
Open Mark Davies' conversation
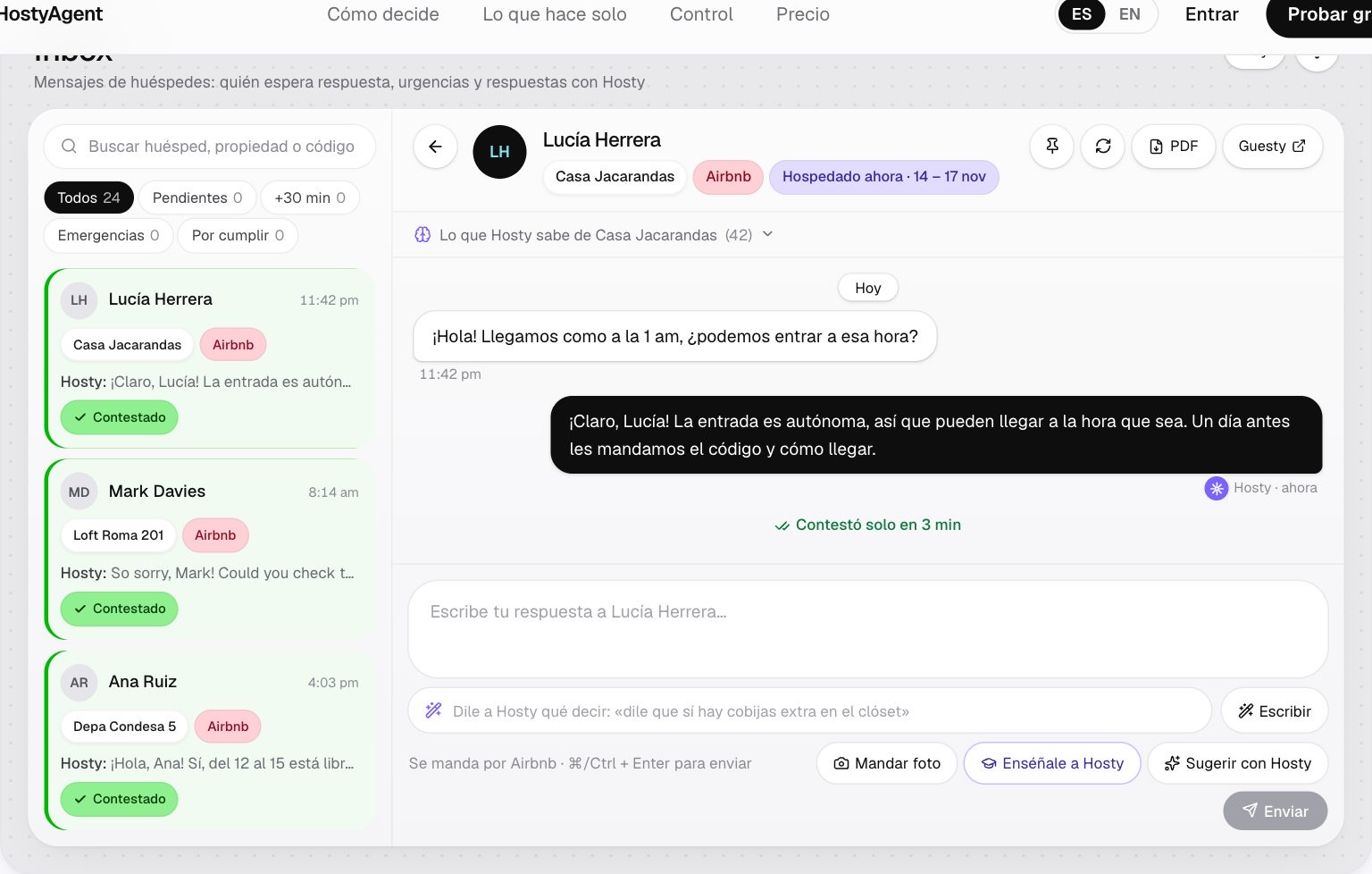pyautogui.click(x=210, y=550)
